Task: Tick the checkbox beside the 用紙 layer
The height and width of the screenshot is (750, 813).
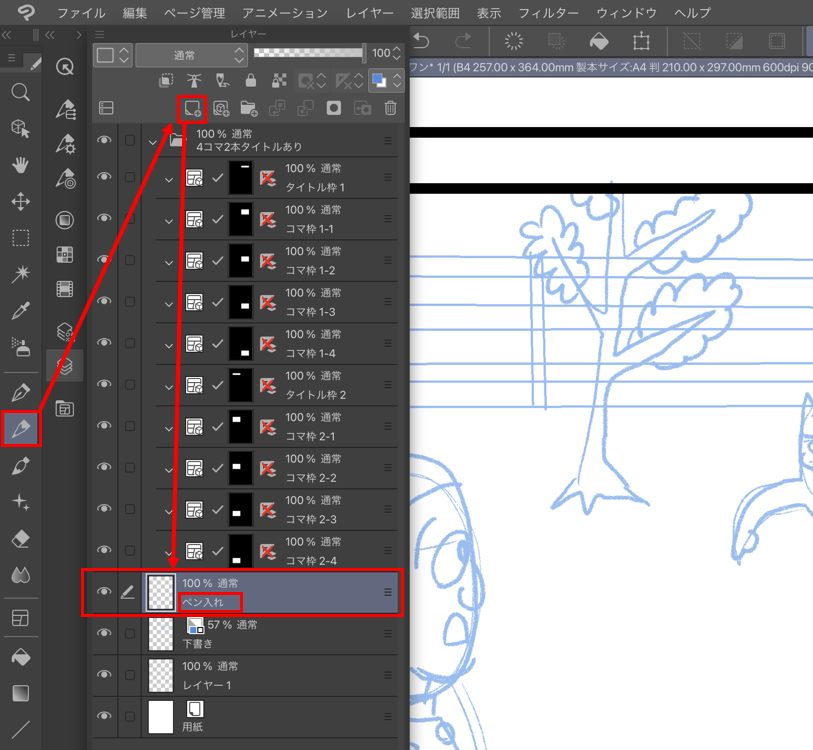Action: pos(129,716)
